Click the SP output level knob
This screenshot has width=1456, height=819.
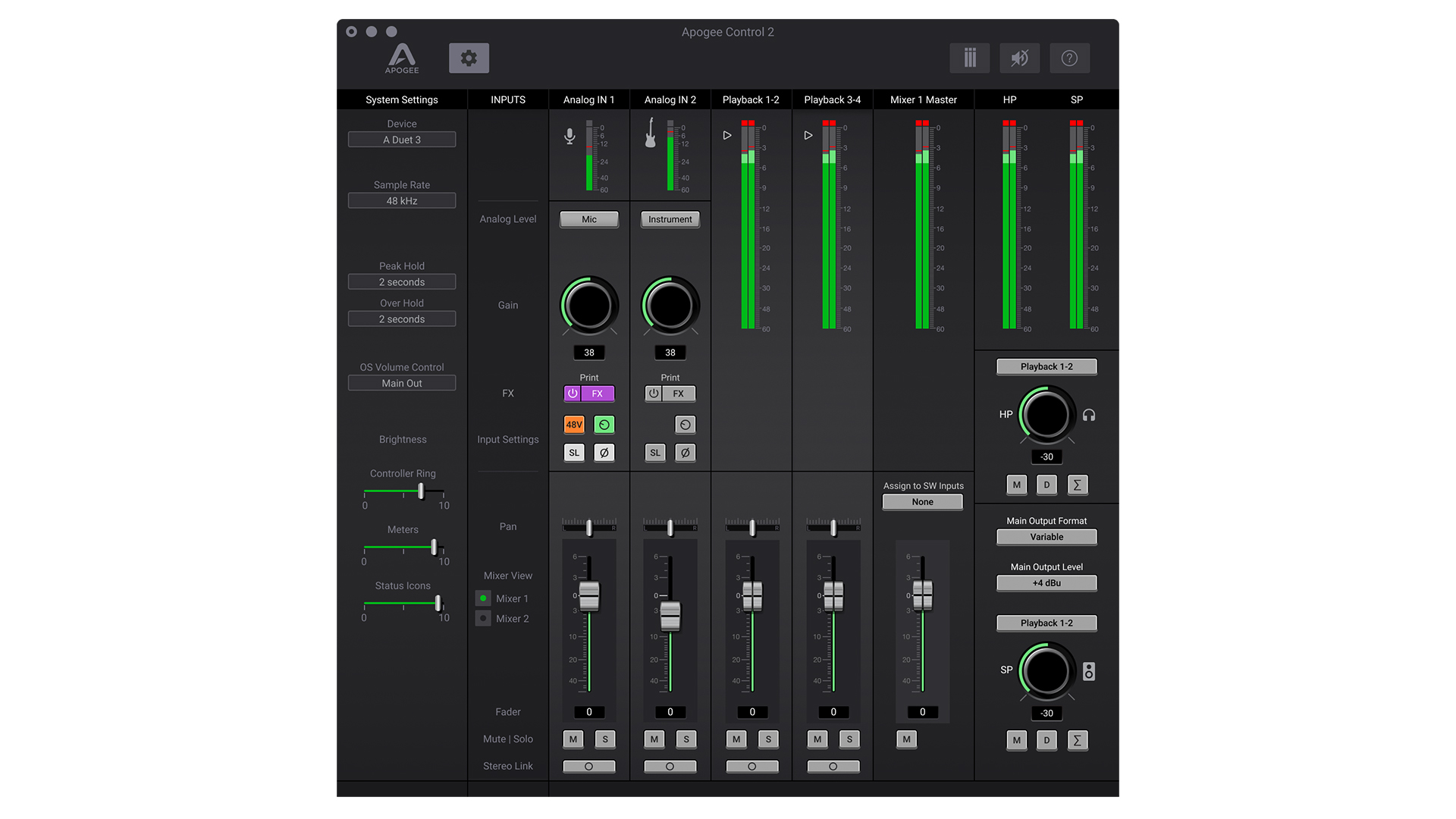(x=1046, y=671)
